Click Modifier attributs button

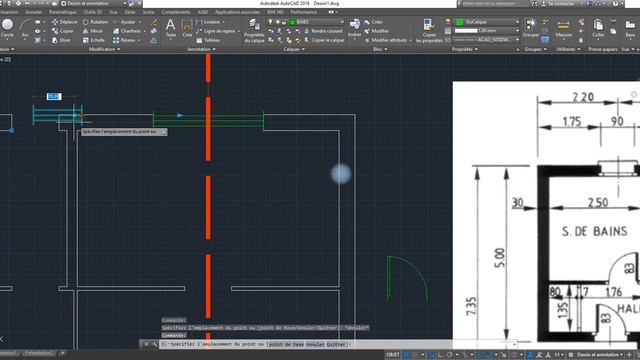(x=386, y=40)
